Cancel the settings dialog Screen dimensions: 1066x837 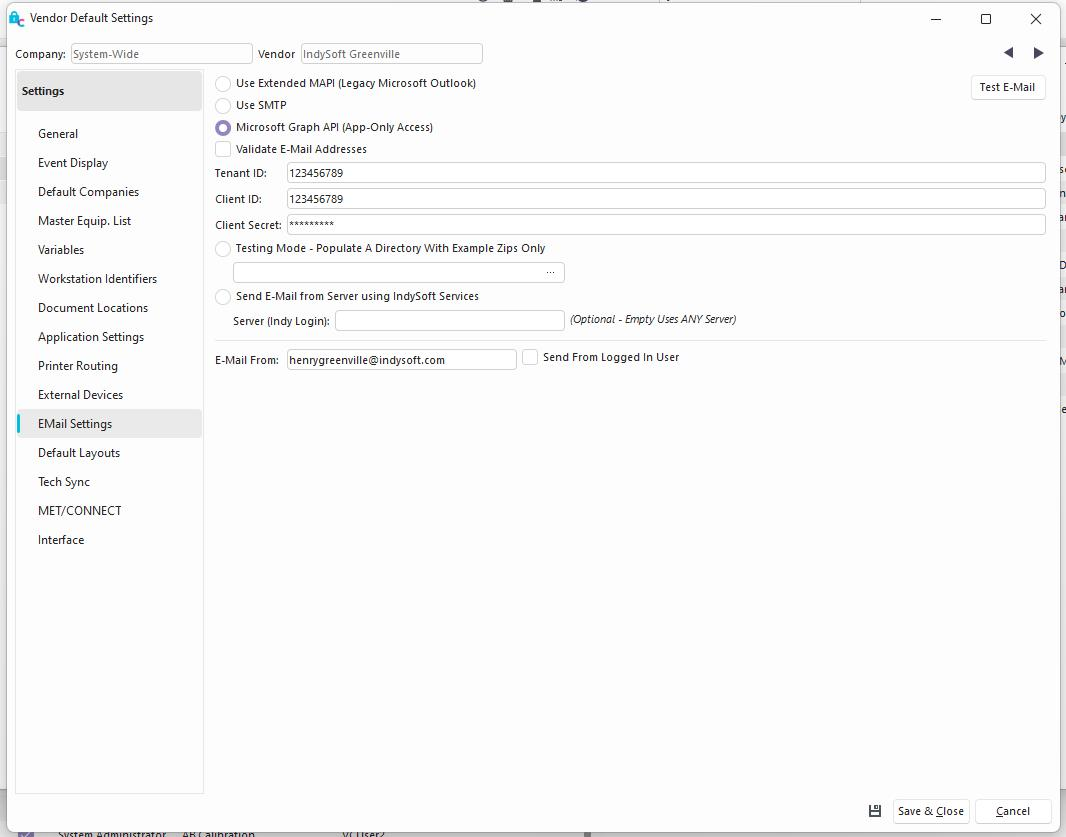pos(1012,811)
